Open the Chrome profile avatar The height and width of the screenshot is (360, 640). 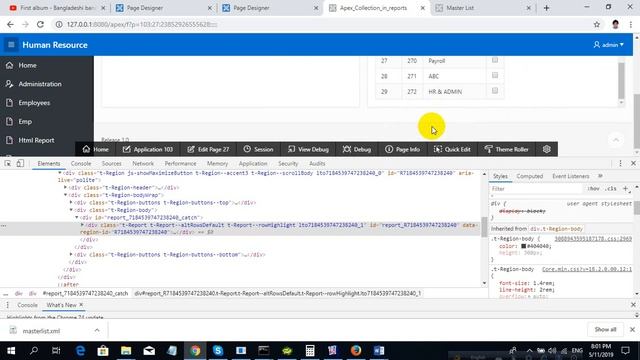(616, 24)
